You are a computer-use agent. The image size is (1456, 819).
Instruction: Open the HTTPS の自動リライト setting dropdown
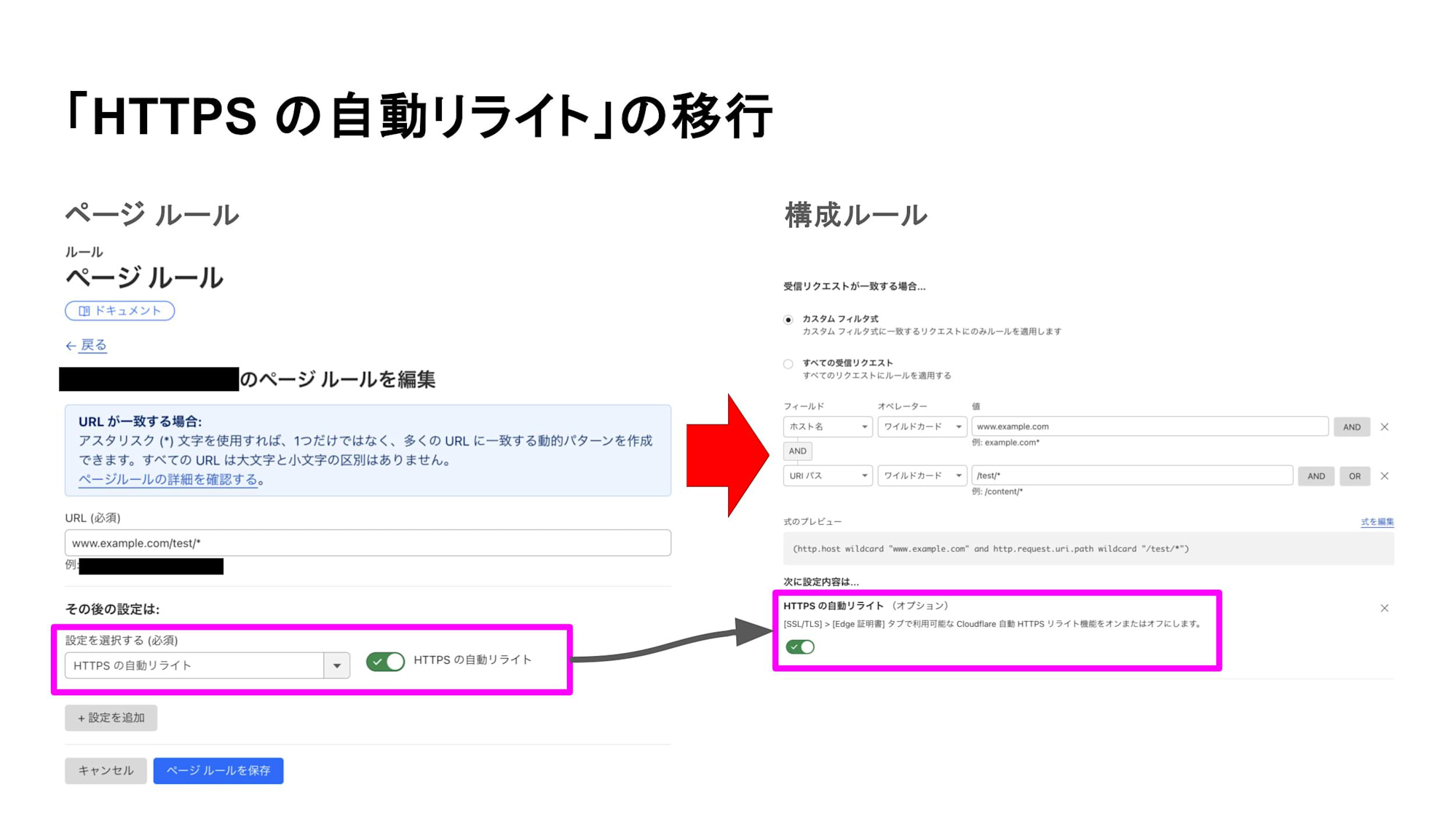(207, 665)
